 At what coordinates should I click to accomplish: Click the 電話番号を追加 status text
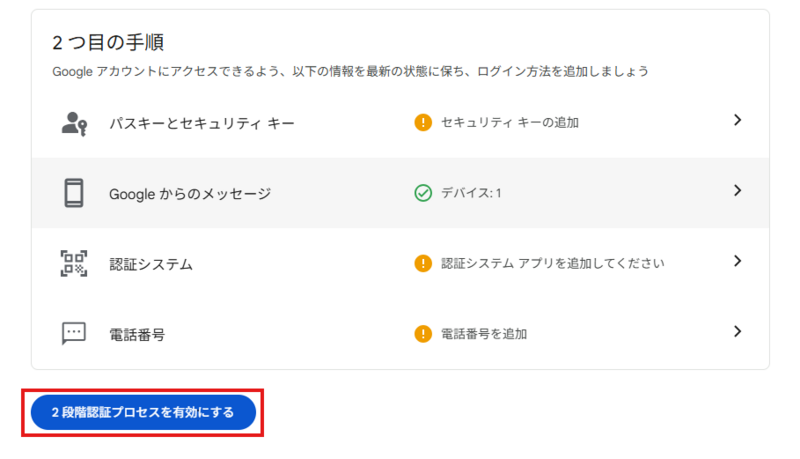pyautogui.click(x=484, y=334)
